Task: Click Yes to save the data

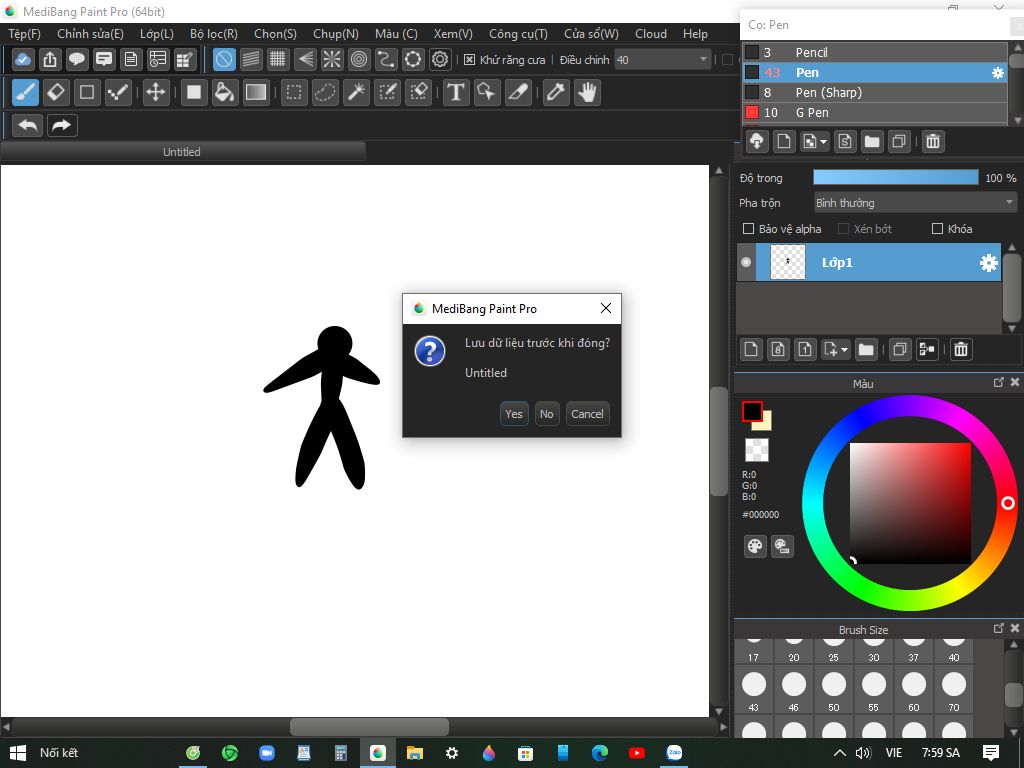Action: (x=514, y=414)
